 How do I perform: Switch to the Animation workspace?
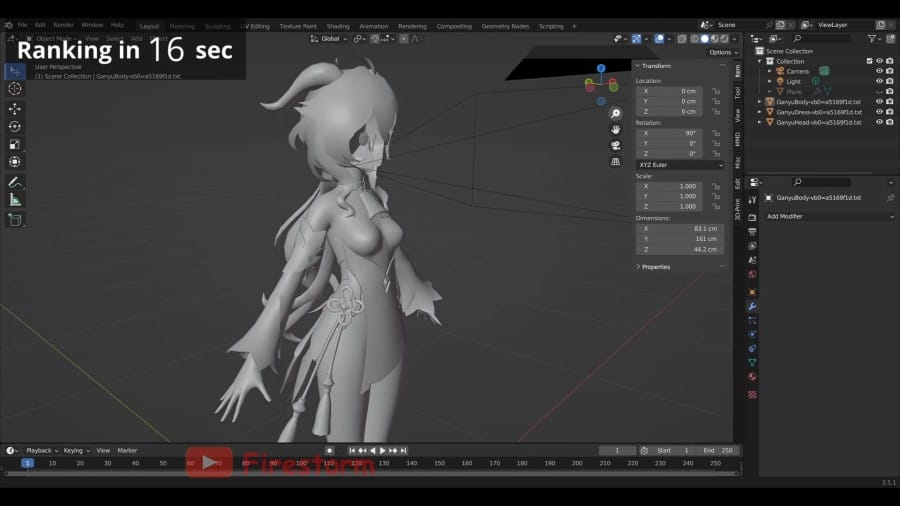[x=374, y=26]
